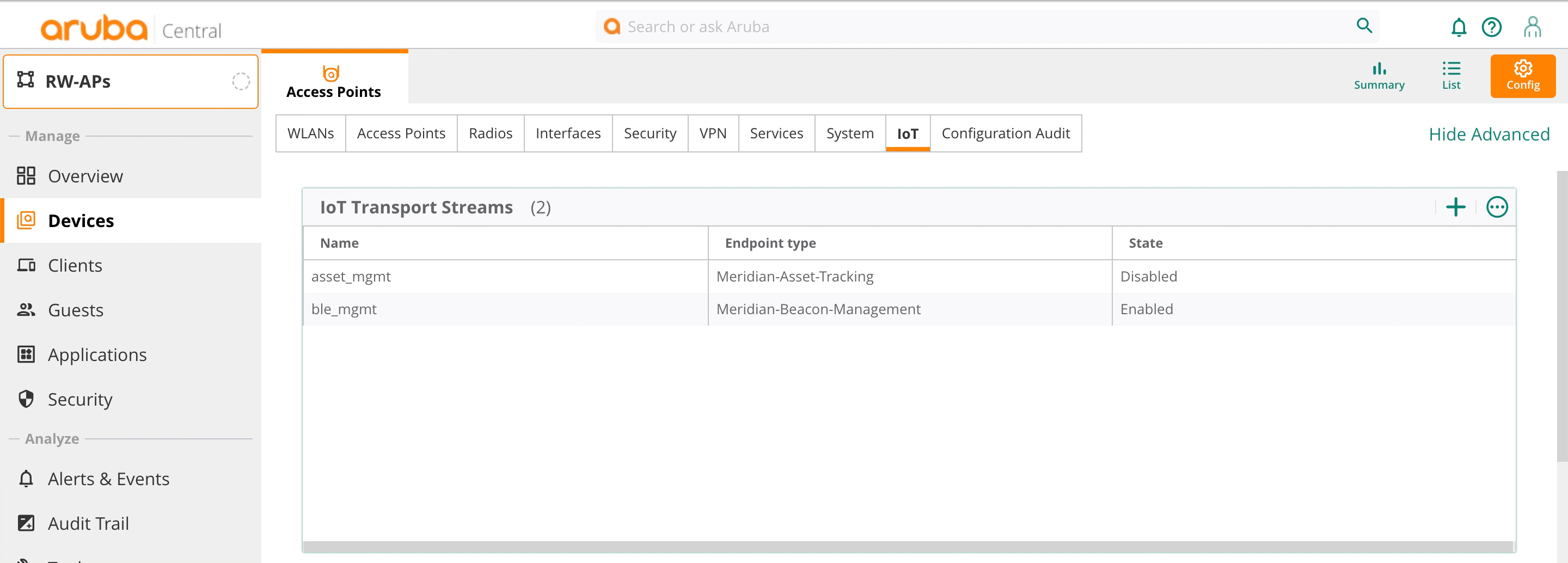Switch to Summary view

pos(1379,76)
